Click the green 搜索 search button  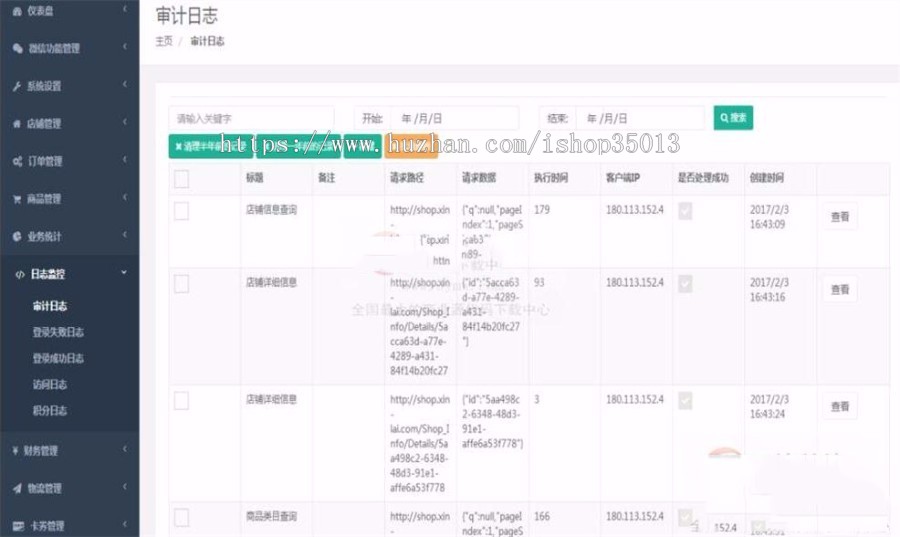tap(733, 118)
